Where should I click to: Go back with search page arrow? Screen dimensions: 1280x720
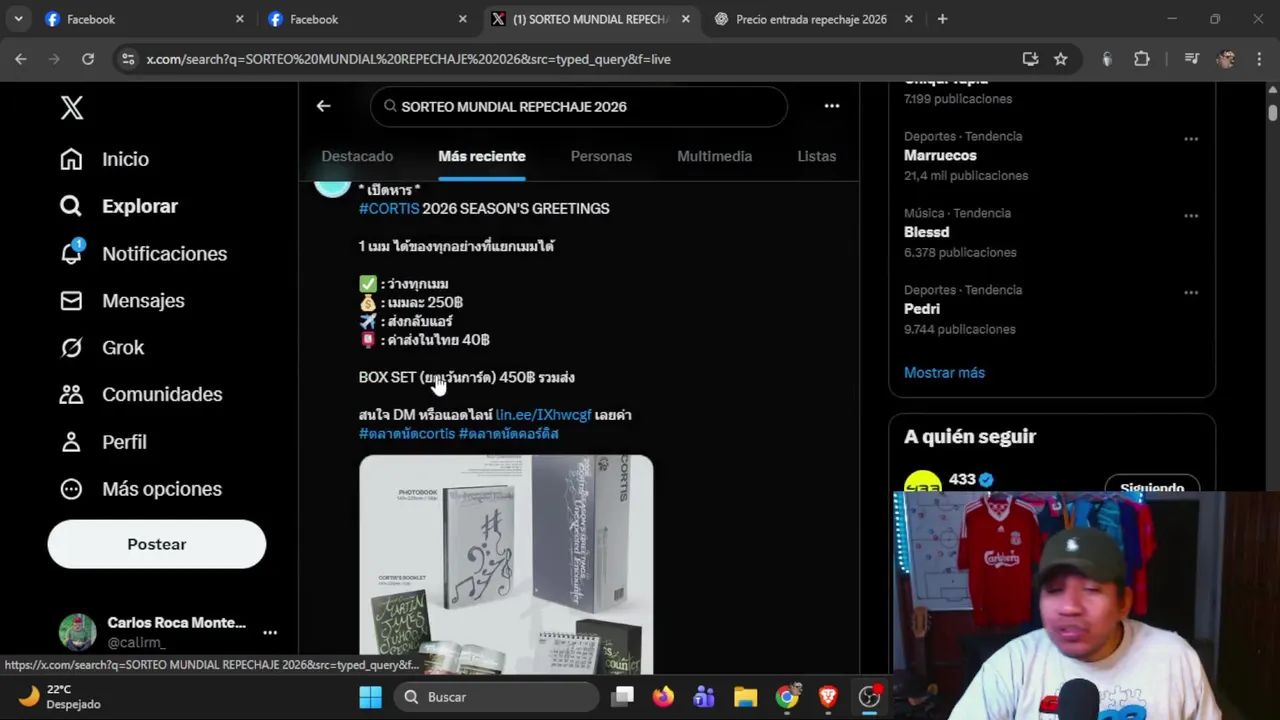323,106
